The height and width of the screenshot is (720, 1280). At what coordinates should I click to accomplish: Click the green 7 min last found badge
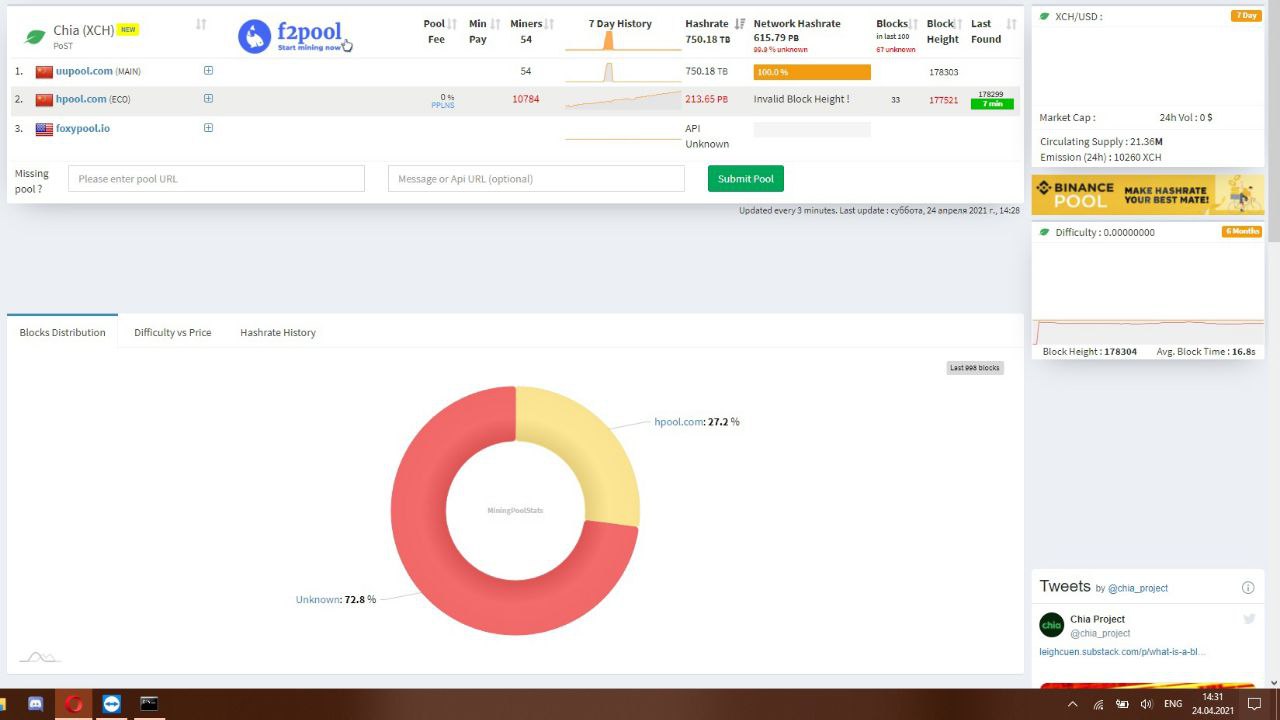tap(992, 104)
